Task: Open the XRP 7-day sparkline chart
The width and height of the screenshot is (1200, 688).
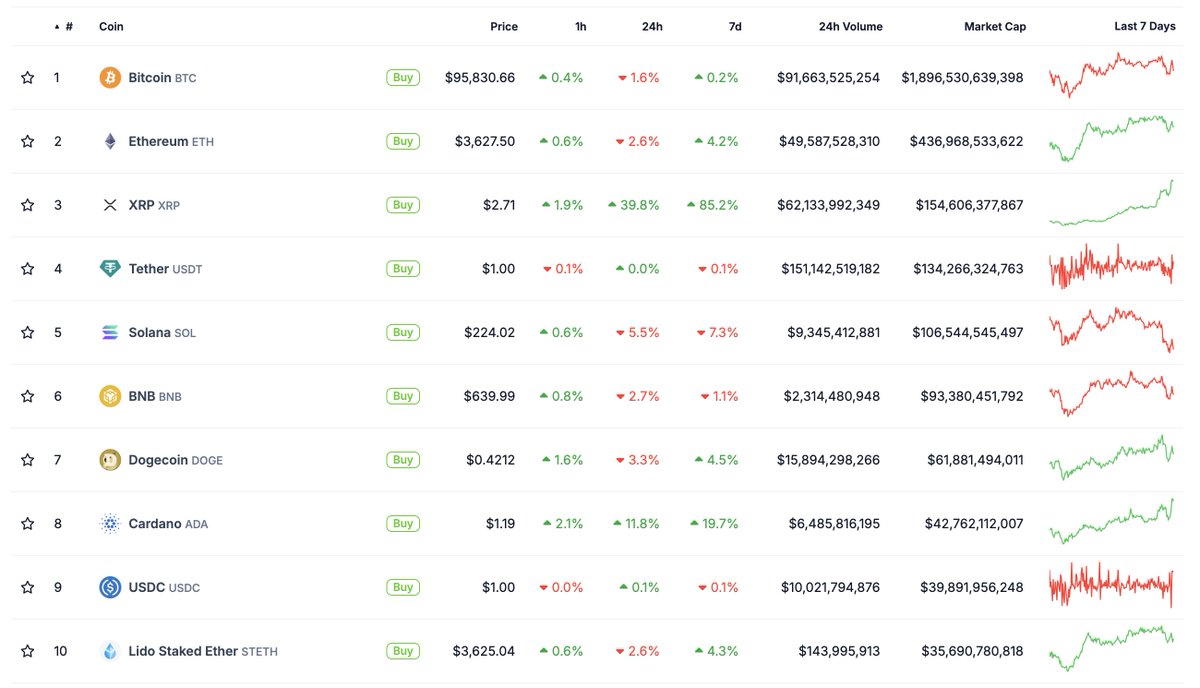Action: [1112, 203]
